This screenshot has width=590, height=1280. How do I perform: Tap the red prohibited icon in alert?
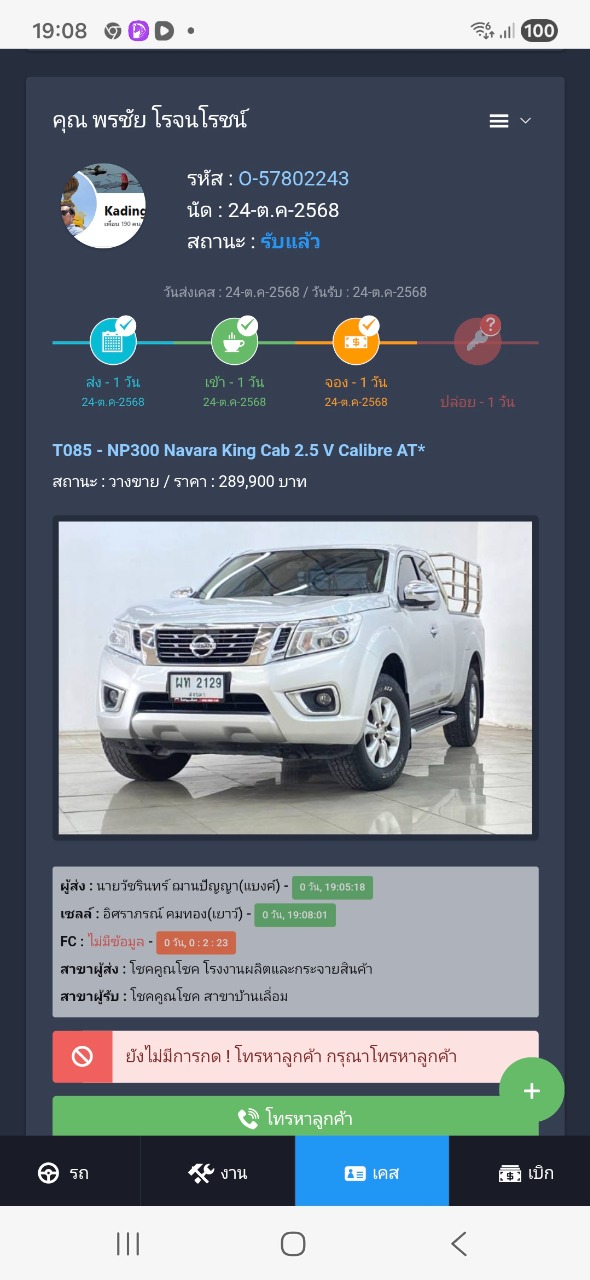coord(82,1057)
